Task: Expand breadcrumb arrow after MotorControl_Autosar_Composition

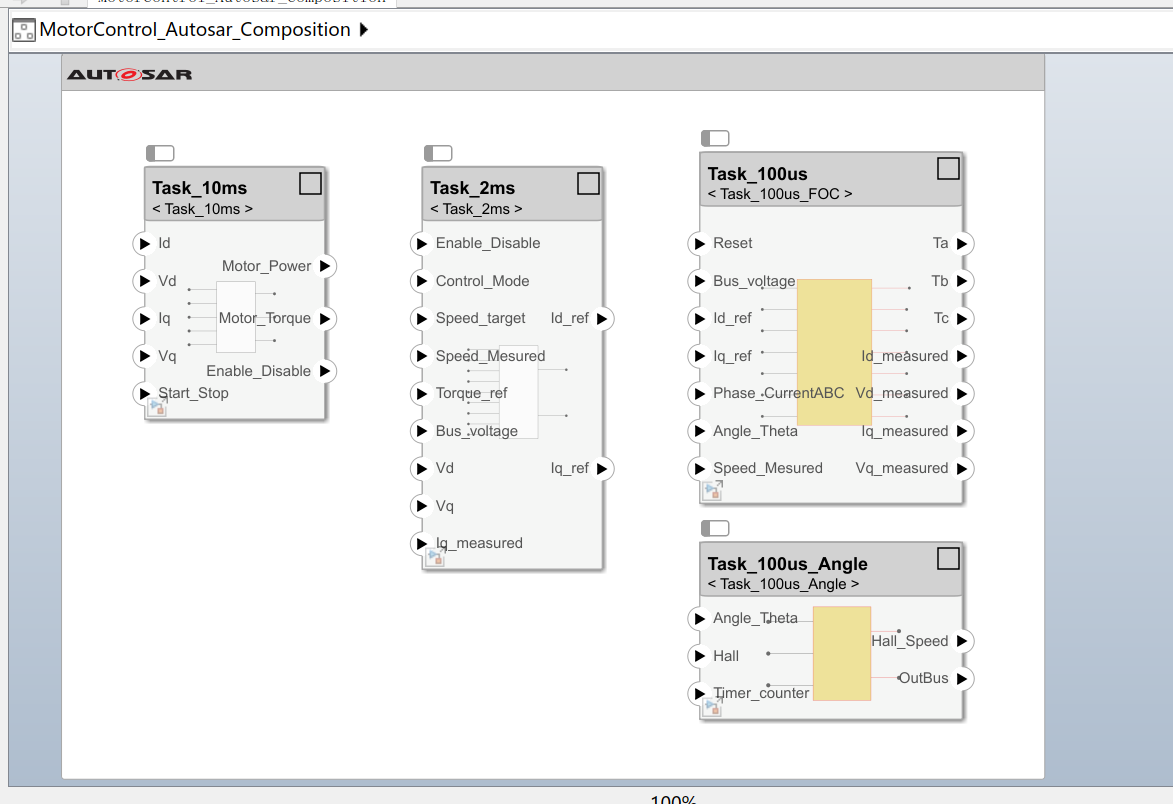Action: click(362, 30)
